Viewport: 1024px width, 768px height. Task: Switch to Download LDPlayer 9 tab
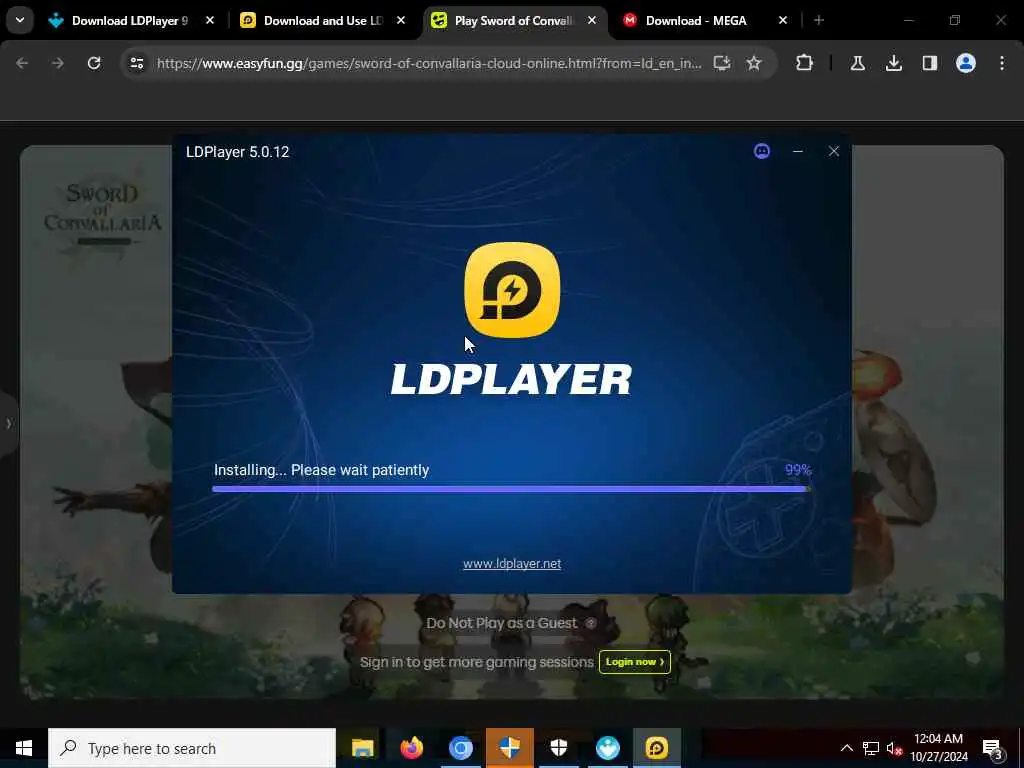click(x=130, y=21)
